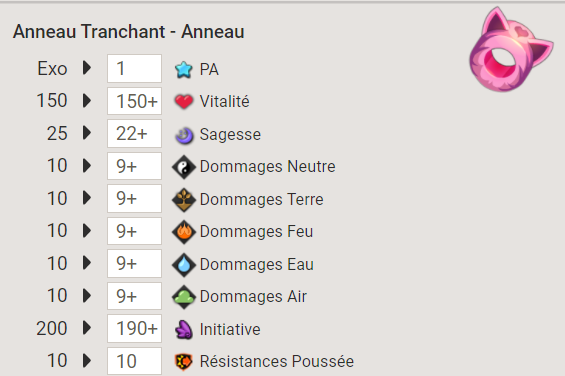Image resolution: width=565 pixels, height=376 pixels.
Task: Click the purple moon Sagesse icon
Action: pyautogui.click(x=184, y=136)
